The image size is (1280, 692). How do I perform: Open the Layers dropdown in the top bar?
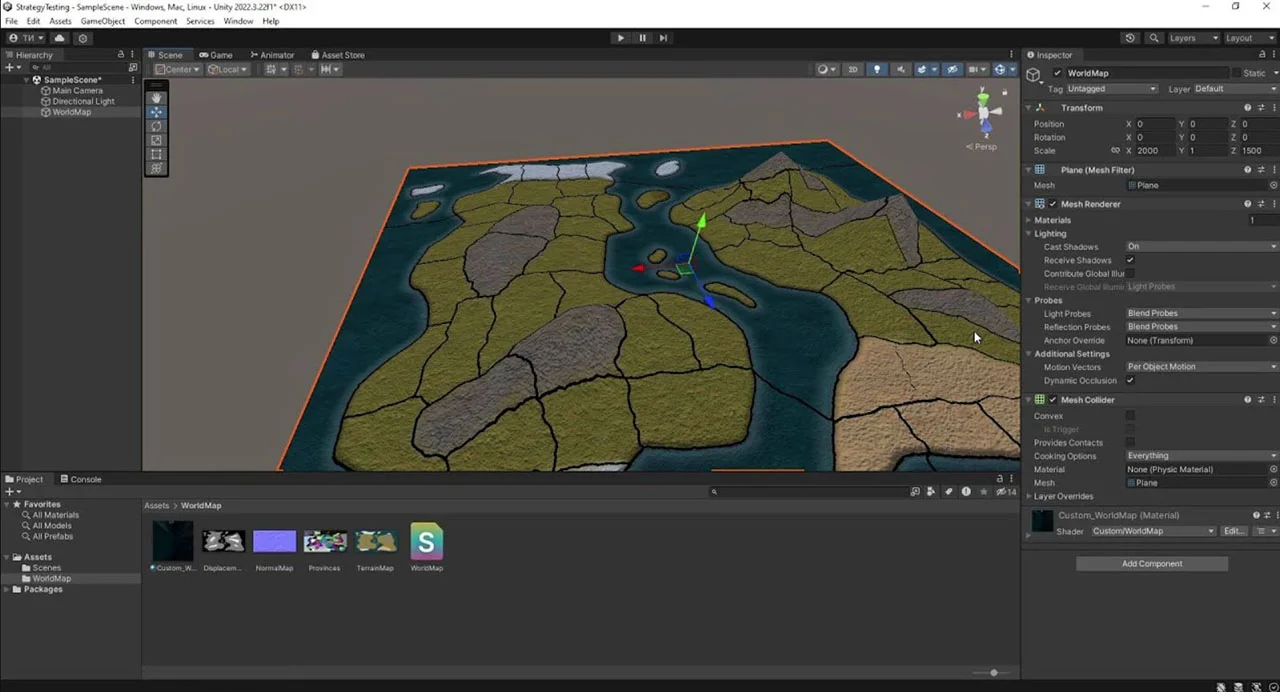pyautogui.click(x=1193, y=38)
